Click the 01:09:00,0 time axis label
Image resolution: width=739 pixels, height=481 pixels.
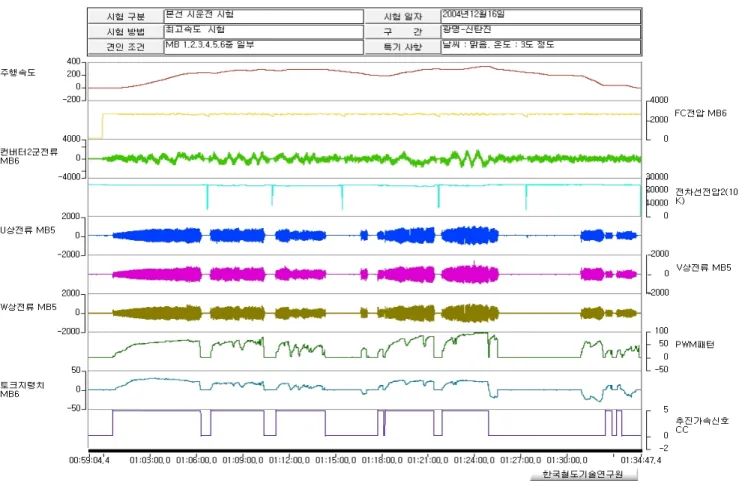[x=243, y=460]
